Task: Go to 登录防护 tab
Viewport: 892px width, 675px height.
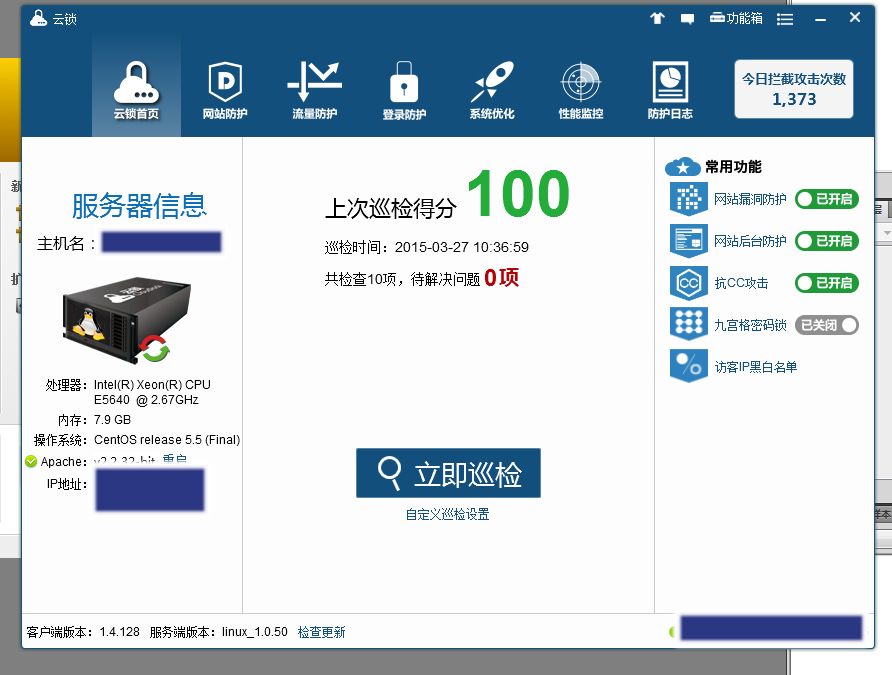Action: tap(404, 90)
